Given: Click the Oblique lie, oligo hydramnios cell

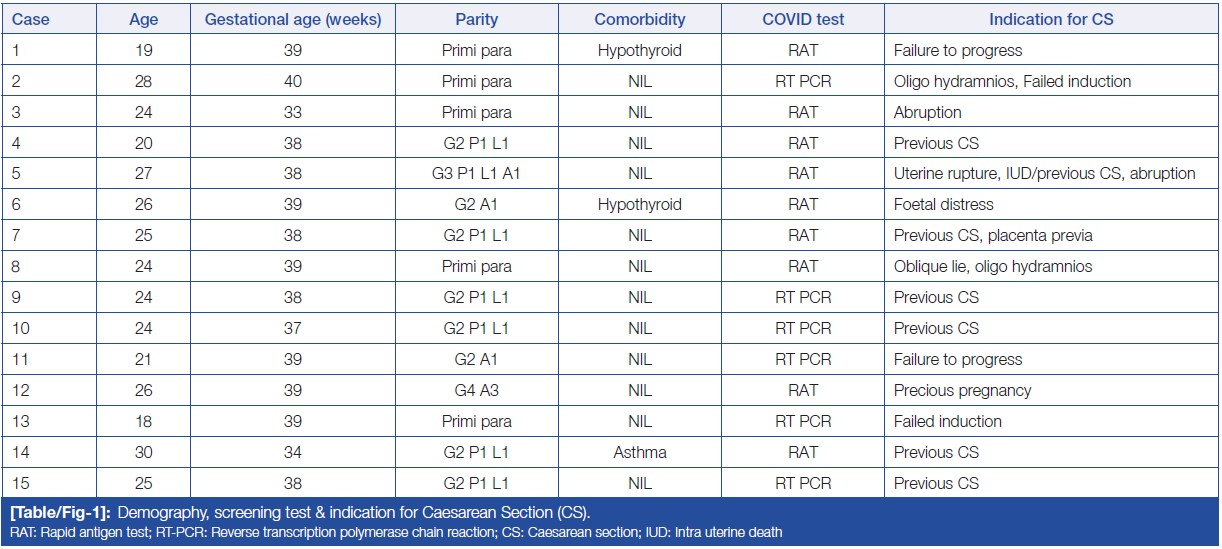Looking at the screenshot, I should pyautogui.click(x=992, y=267).
